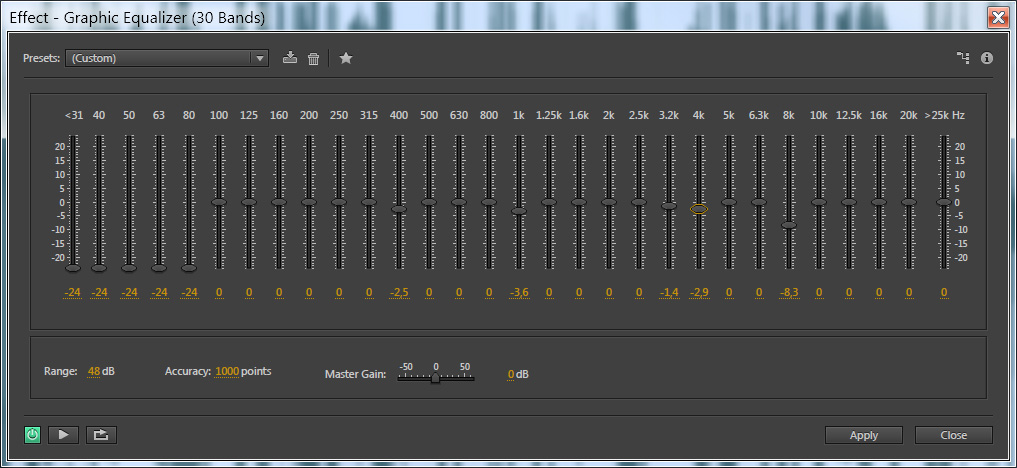Image resolution: width=1017 pixels, height=468 pixels.
Task: Toggle the effect power state button
Action: point(33,435)
